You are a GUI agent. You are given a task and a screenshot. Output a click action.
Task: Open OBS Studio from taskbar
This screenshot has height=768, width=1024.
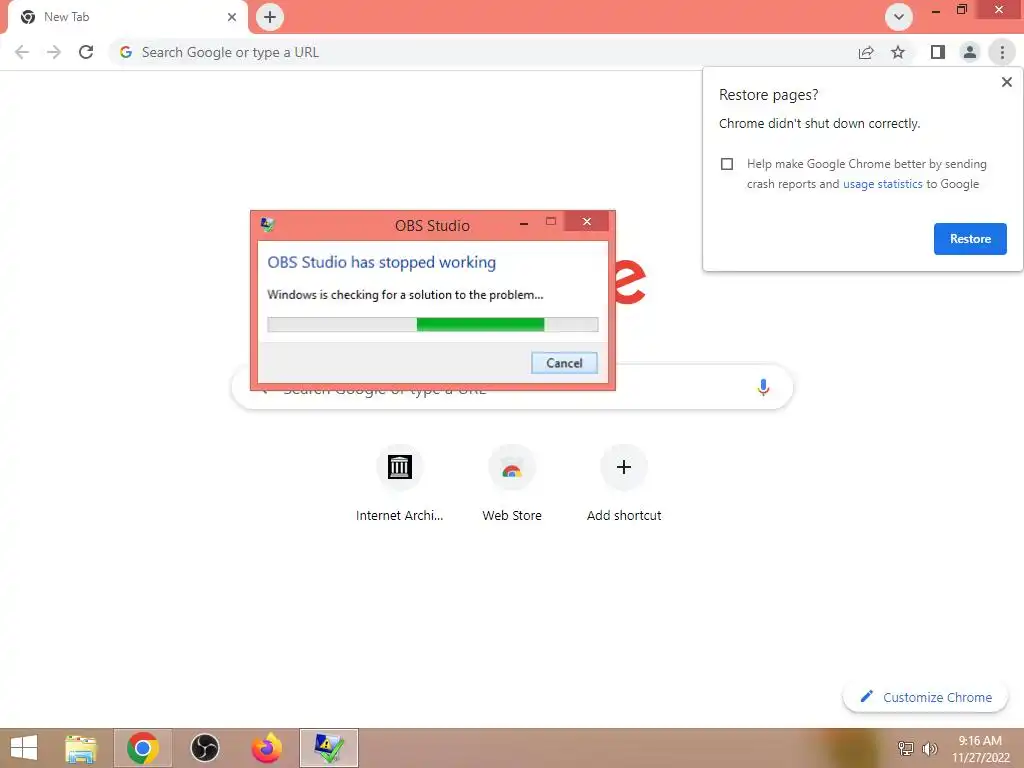click(204, 748)
